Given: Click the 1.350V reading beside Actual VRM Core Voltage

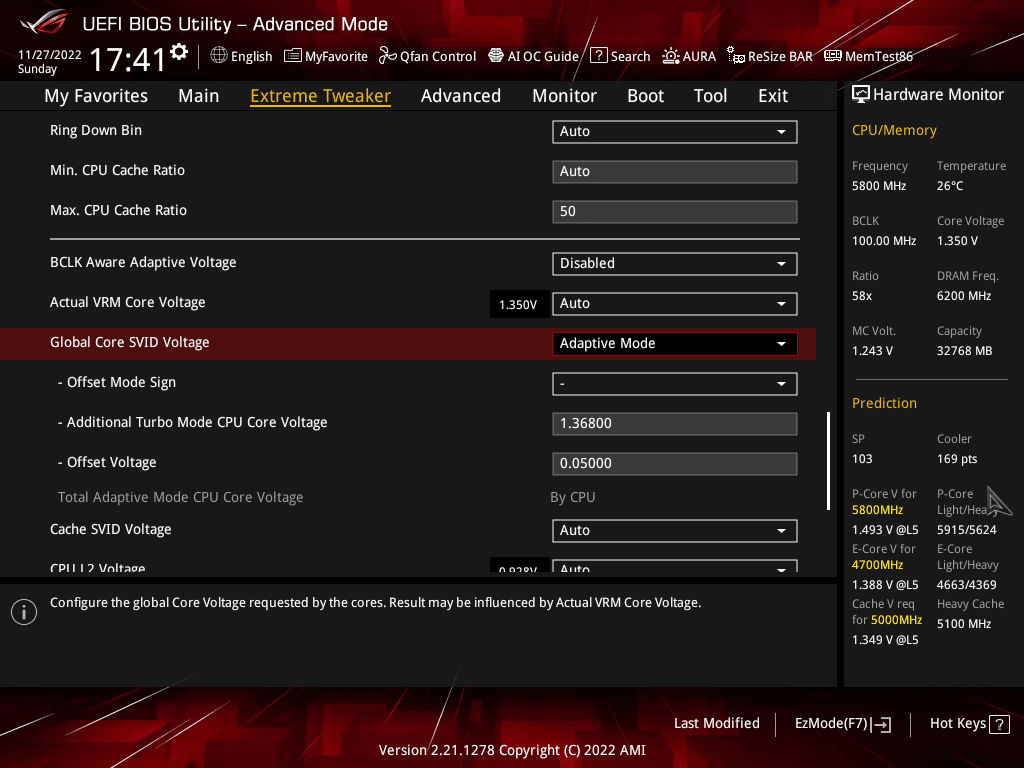Looking at the screenshot, I should (x=518, y=305).
